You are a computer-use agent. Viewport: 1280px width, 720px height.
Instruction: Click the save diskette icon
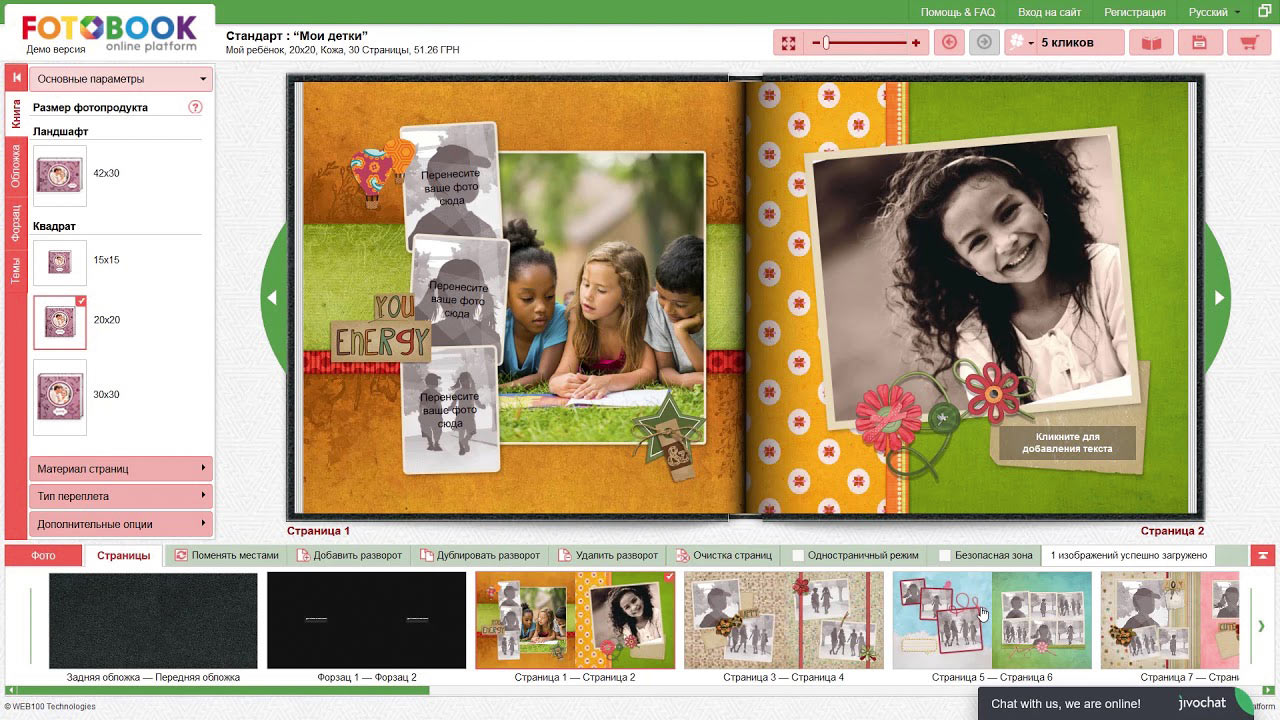coord(1199,43)
